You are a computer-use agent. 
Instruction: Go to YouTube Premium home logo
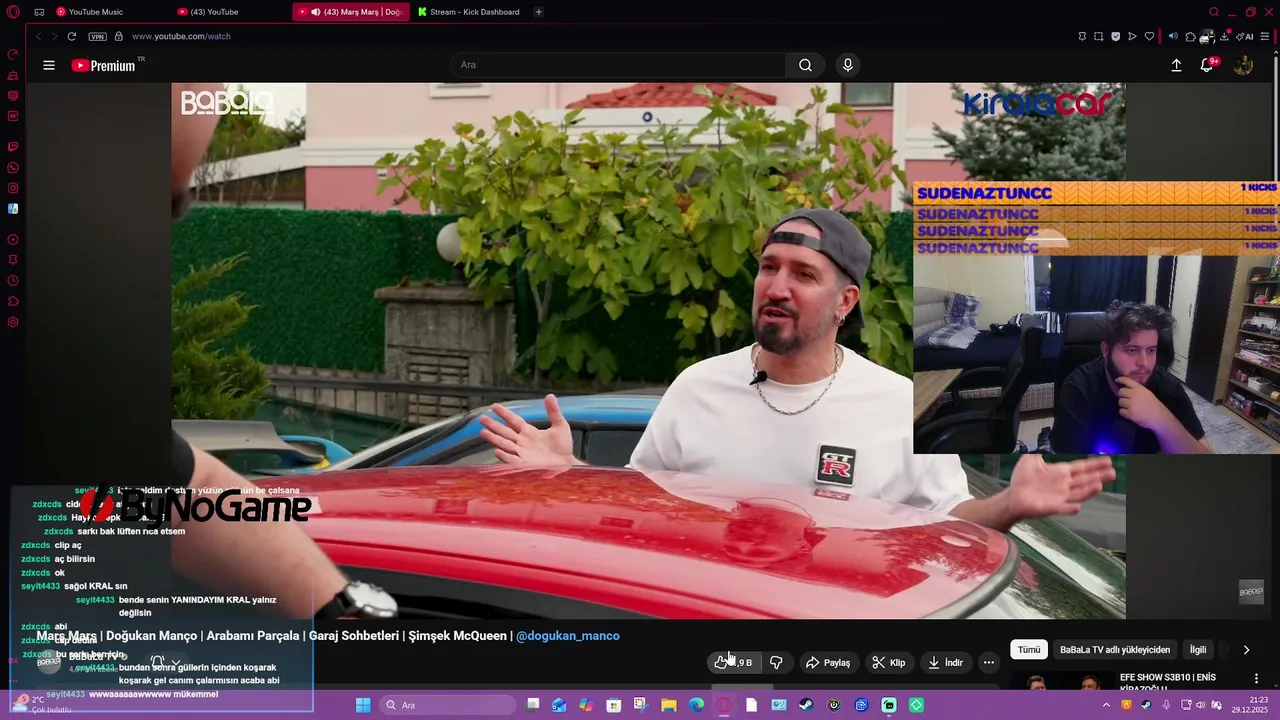[x=104, y=65]
